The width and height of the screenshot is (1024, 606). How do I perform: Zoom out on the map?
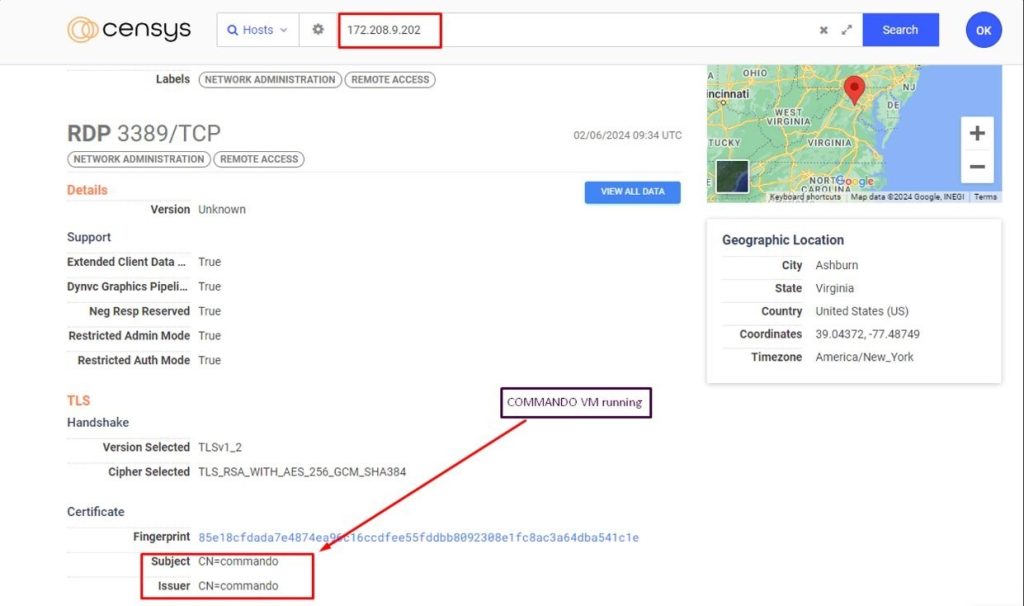pyautogui.click(x=977, y=167)
